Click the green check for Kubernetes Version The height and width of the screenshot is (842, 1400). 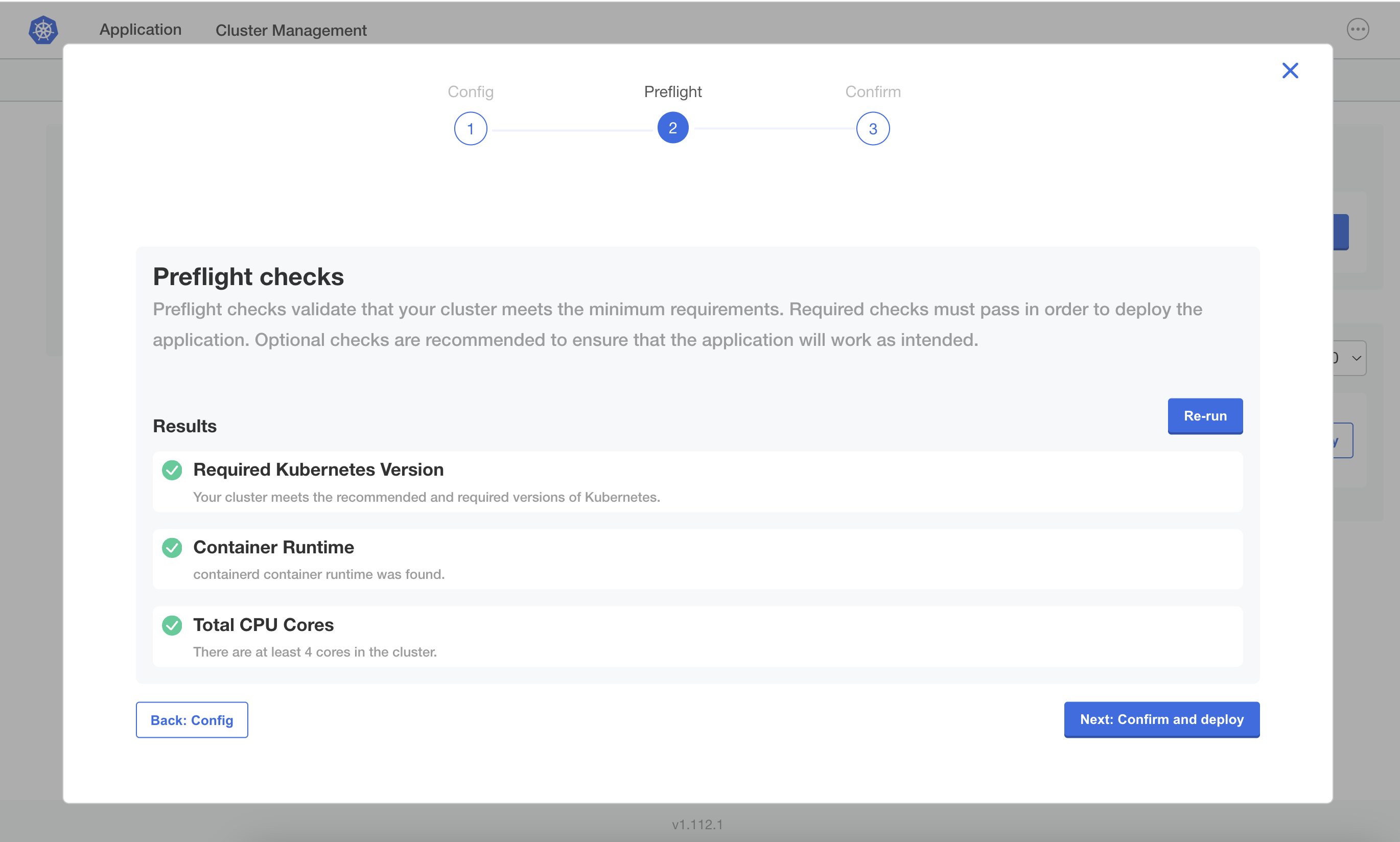172,470
